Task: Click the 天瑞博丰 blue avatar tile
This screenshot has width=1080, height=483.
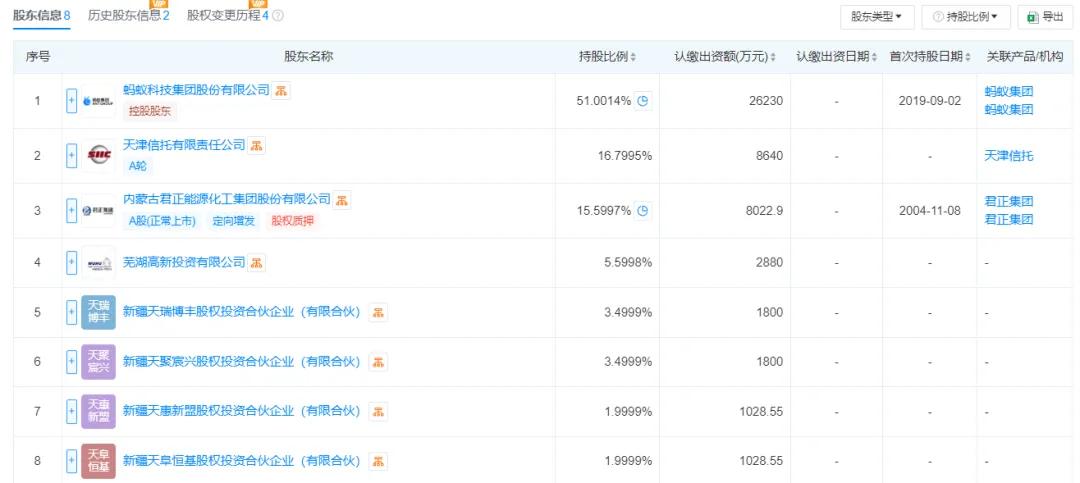Action: pos(98,312)
